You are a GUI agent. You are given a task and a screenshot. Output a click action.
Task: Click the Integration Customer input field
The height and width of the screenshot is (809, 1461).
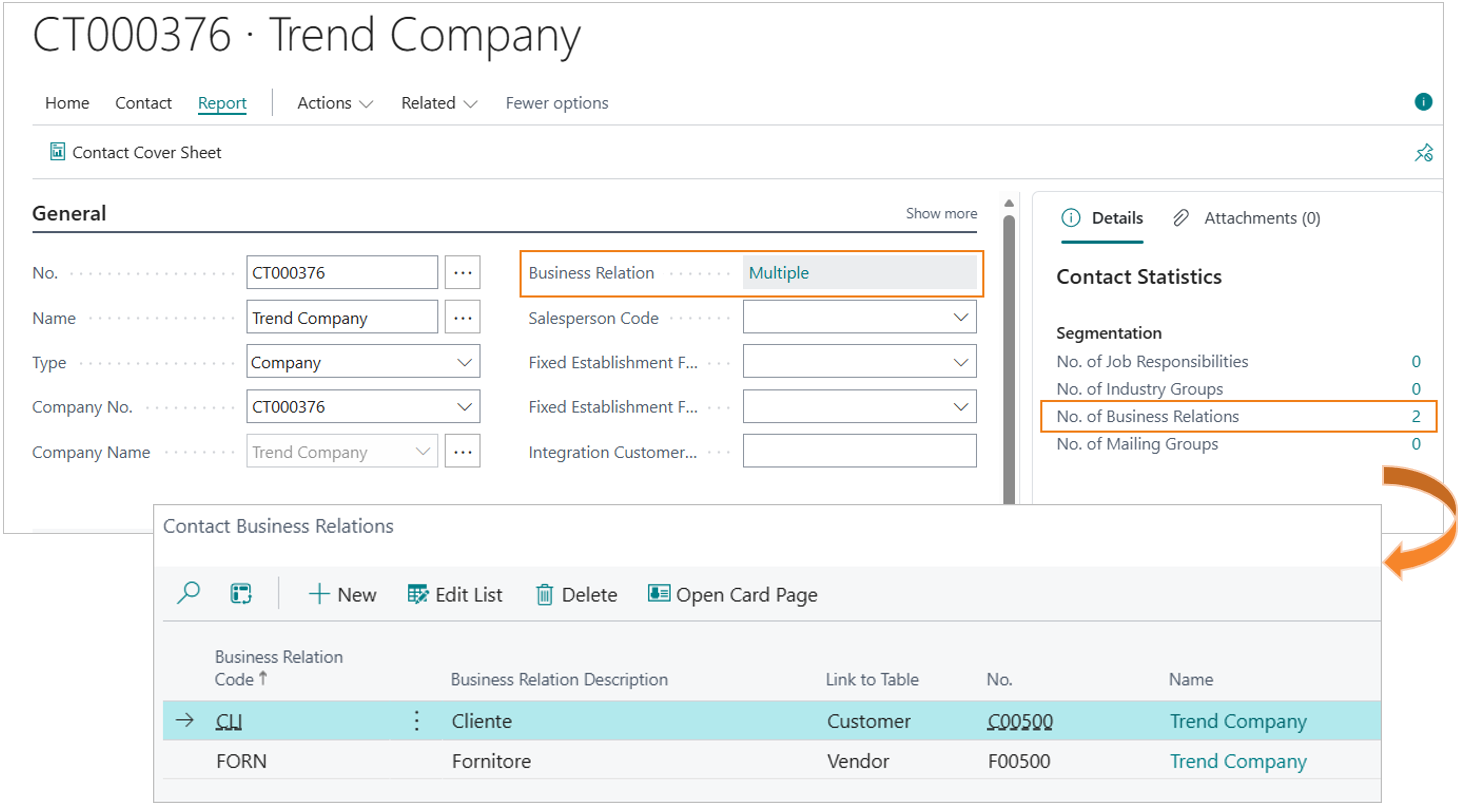(859, 451)
